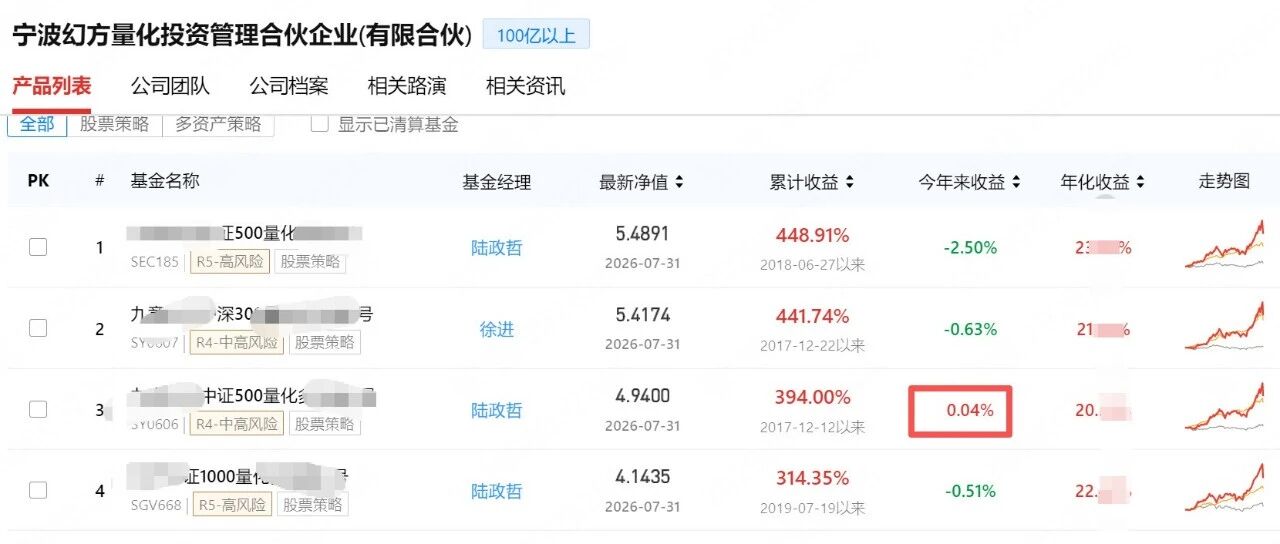
Task: Open fund manager 徐进 profile link
Action: click(497, 329)
